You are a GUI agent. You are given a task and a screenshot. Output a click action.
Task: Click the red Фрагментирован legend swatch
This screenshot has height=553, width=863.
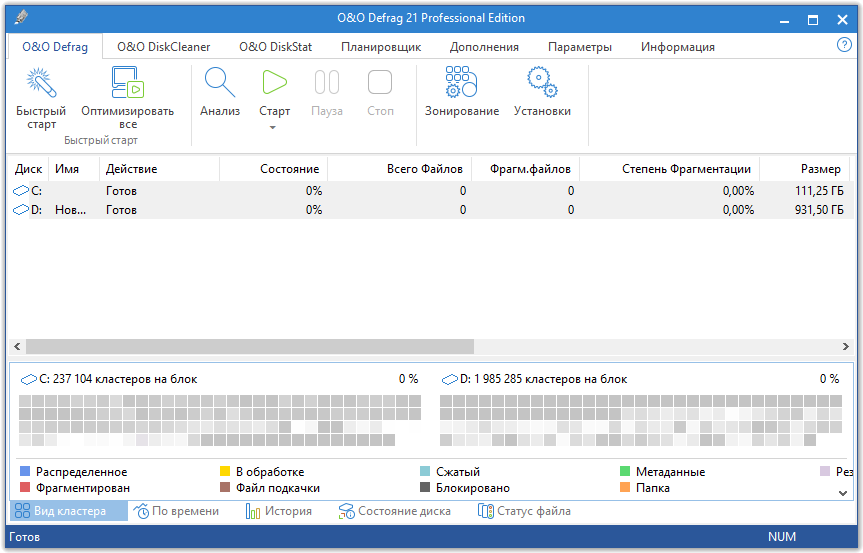tap(25, 487)
